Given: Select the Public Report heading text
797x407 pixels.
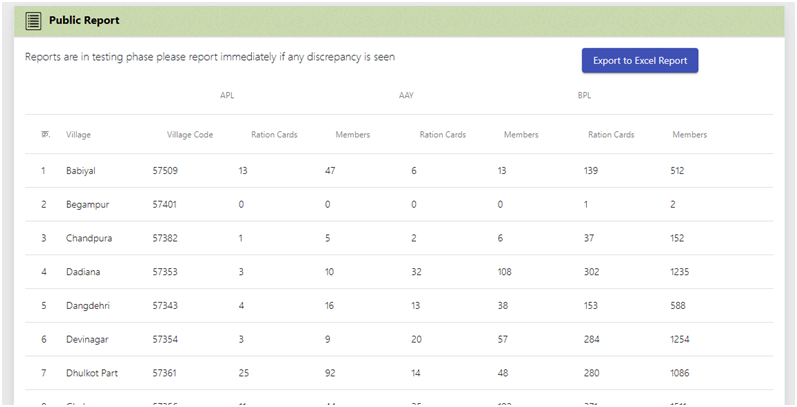Looking at the screenshot, I should click(x=84, y=21).
